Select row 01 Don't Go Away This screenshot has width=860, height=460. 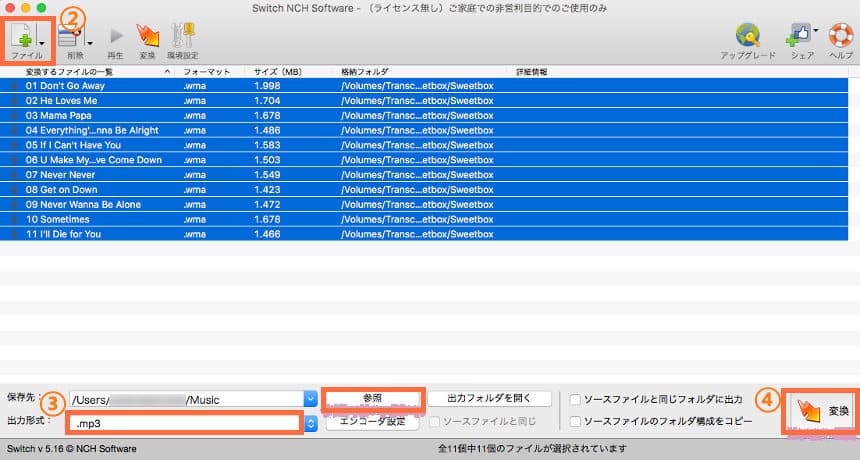point(424,86)
